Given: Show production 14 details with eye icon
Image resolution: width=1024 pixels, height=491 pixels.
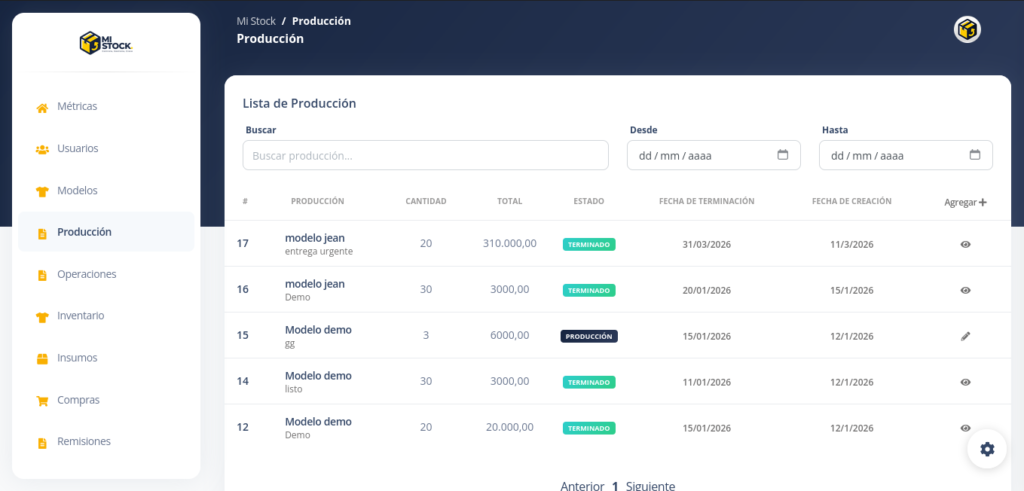Looking at the screenshot, I should [965, 382].
